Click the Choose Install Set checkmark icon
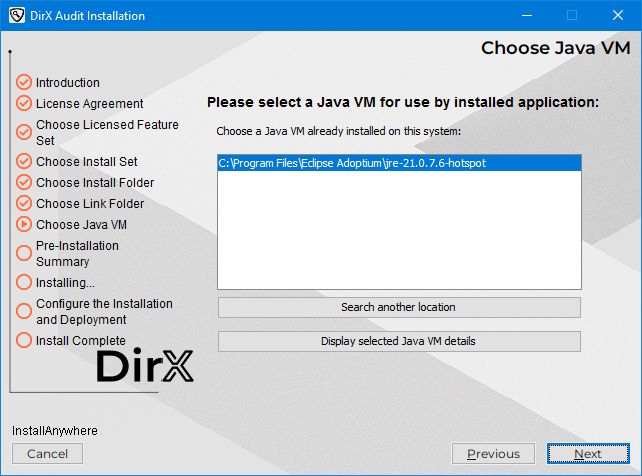 tap(24, 161)
